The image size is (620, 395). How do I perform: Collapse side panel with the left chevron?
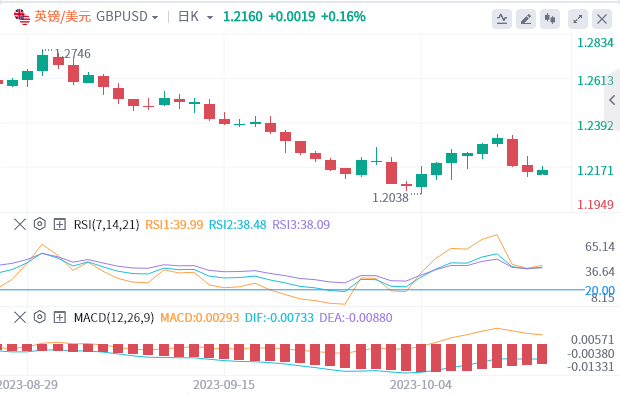coord(612,100)
